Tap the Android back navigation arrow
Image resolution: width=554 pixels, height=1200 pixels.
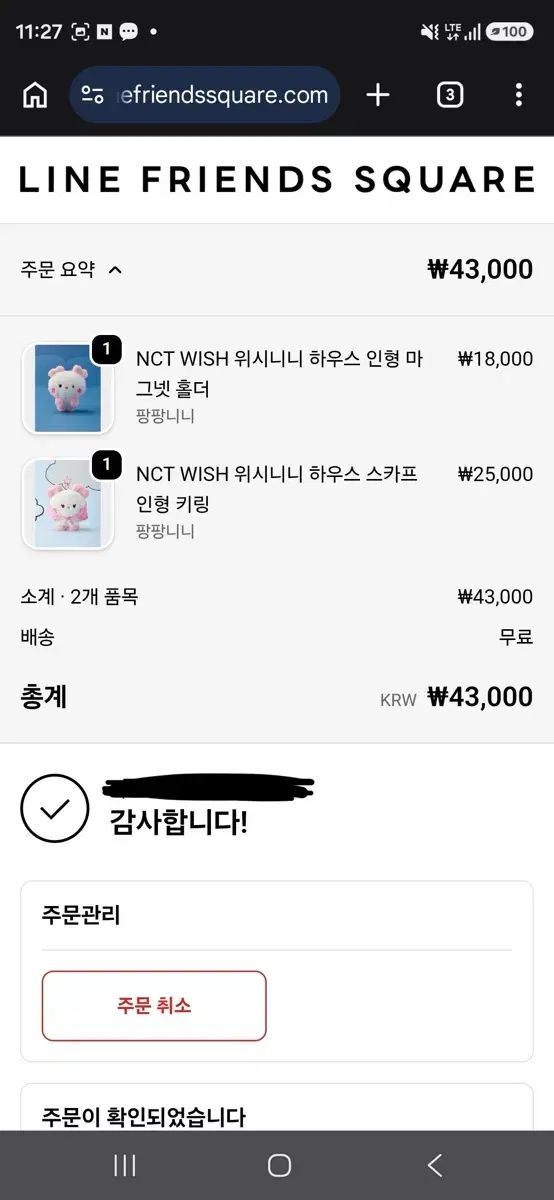coord(434,1165)
